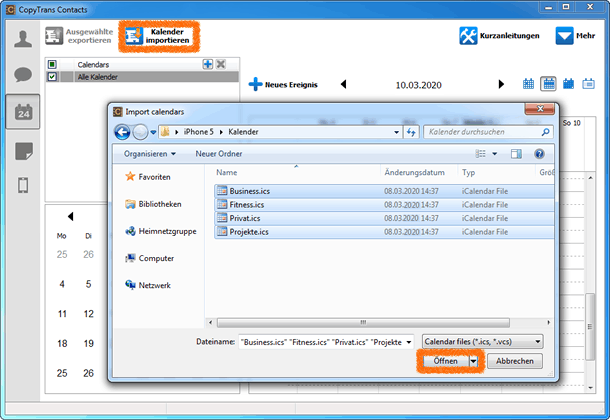Screen dimensions: 610x420
Task: Click the iPhone 5 breadcrumb
Action: [x=198, y=132]
